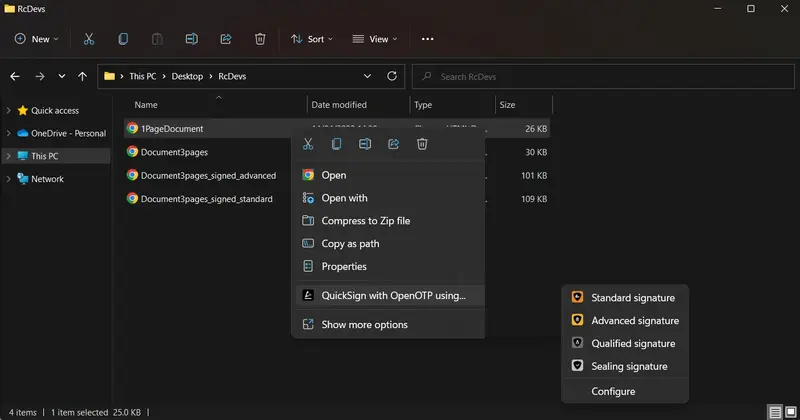
Task: Open the Sort dropdown menu
Action: (311, 39)
